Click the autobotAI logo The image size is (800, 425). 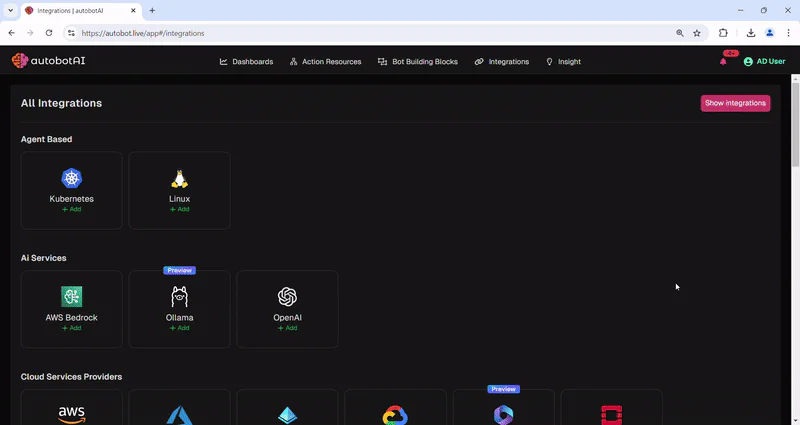pos(48,61)
